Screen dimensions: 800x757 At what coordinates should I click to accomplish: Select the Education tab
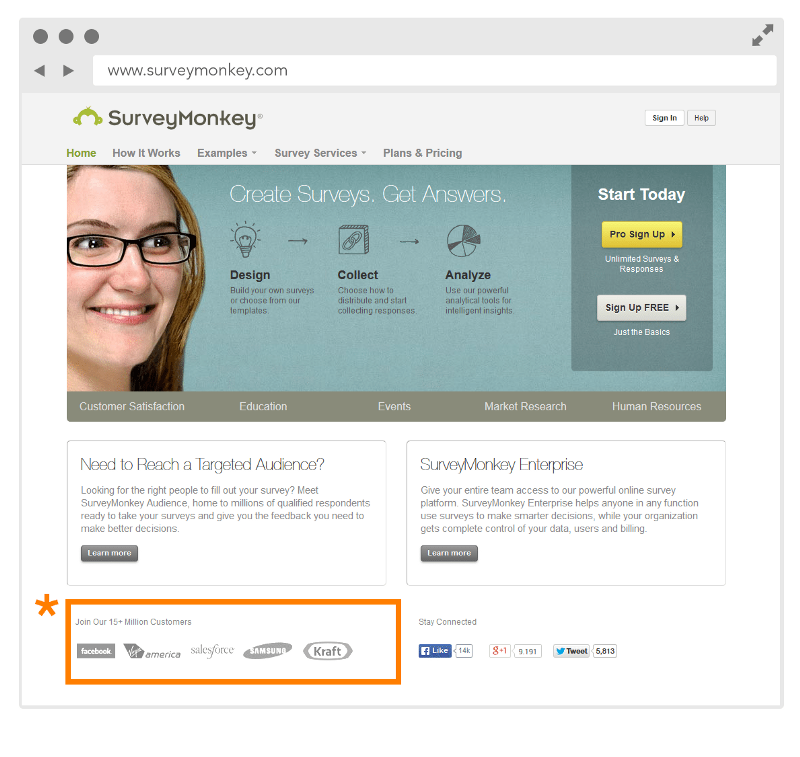coord(263,407)
